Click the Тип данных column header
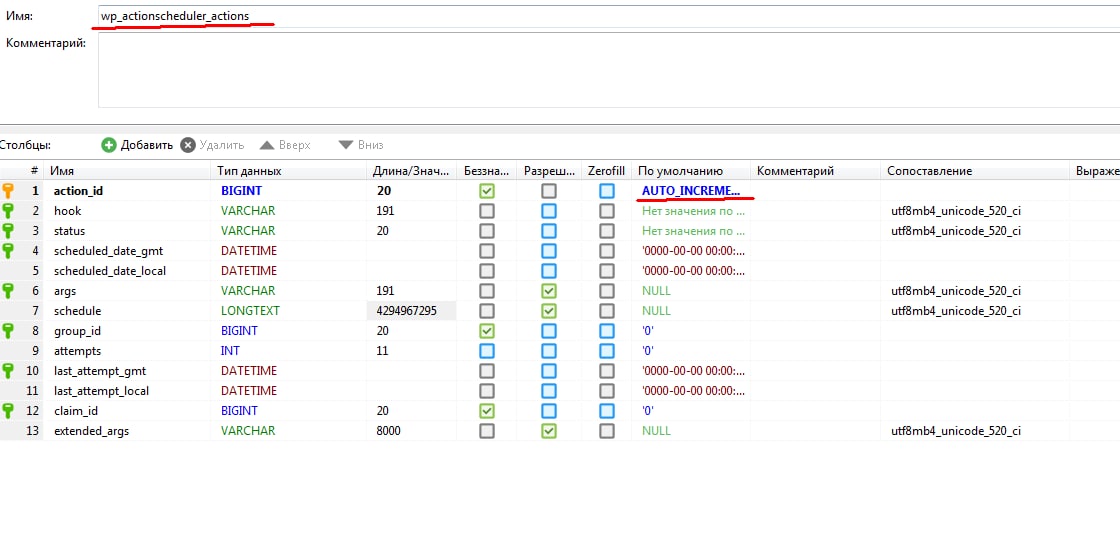The width and height of the screenshot is (1120, 536). click(289, 171)
